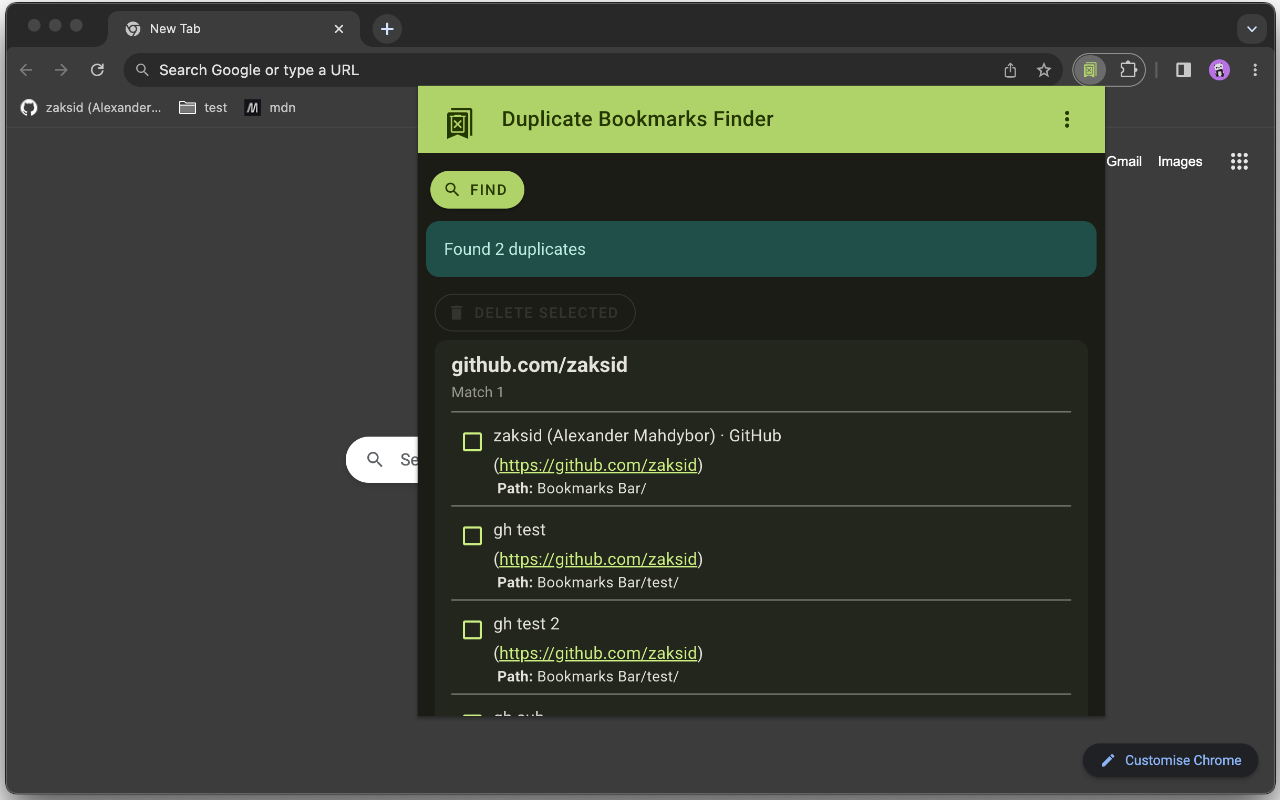Screen dimensions: 1280x800
Task: Open the github.com/zaksid link under zaksid (Alexander Mahdybor)
Action: pos(598,465)
